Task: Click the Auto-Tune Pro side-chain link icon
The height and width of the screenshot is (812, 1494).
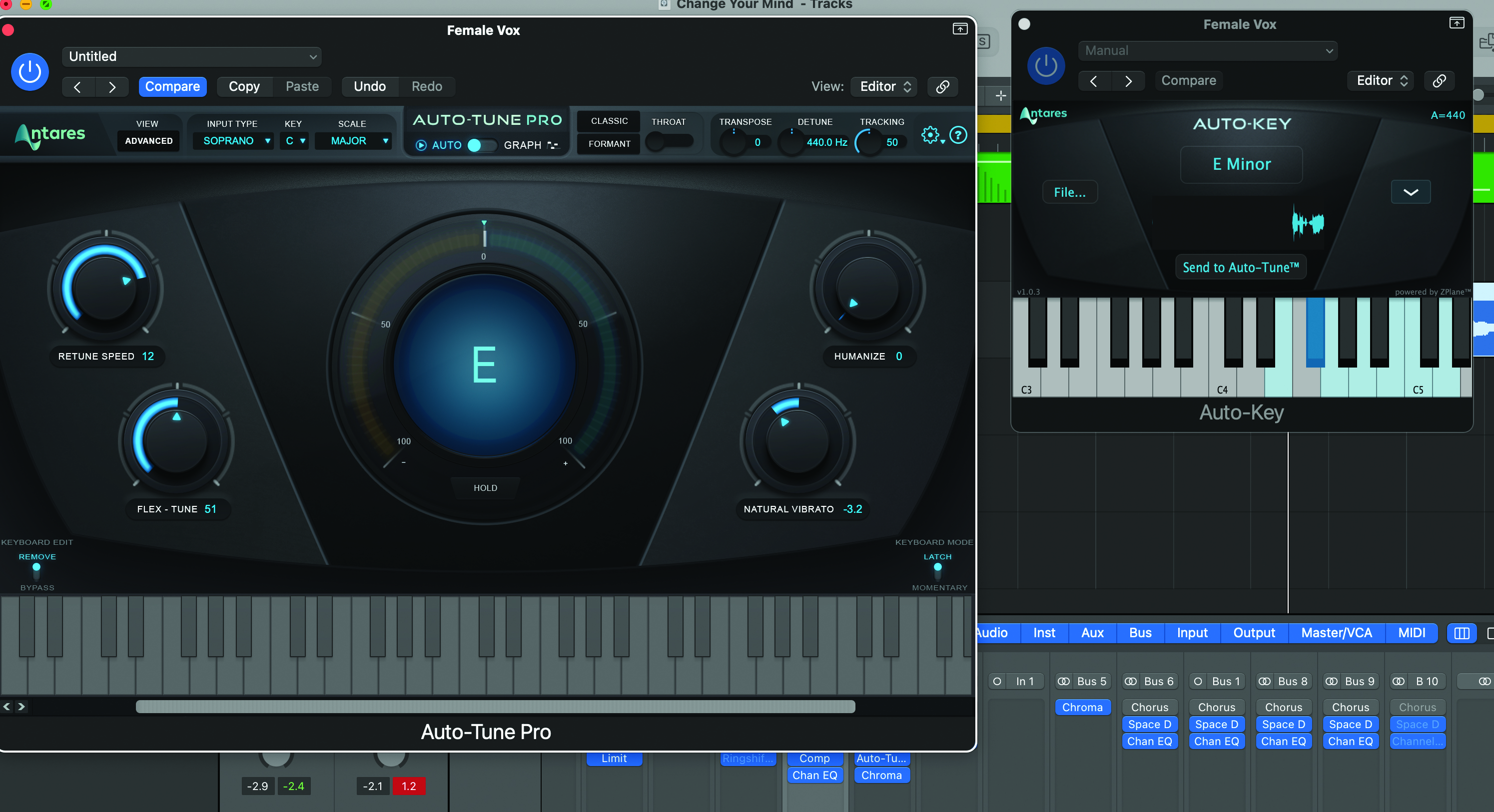Action: [942, 86]
